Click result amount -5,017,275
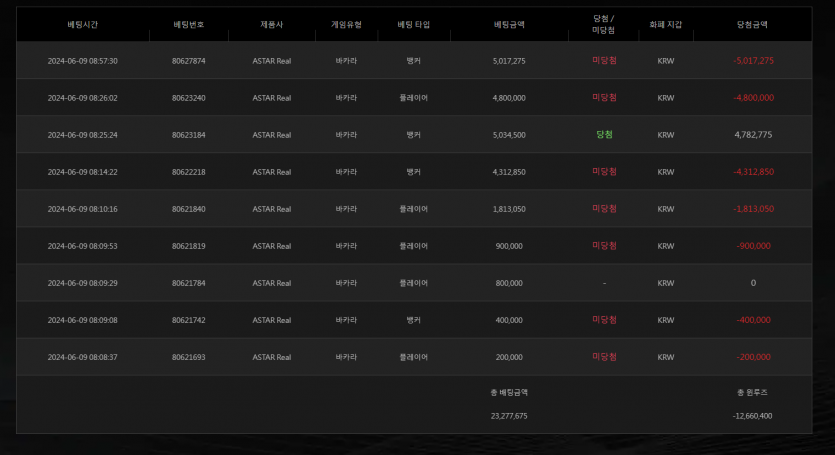 pos(753,61)
